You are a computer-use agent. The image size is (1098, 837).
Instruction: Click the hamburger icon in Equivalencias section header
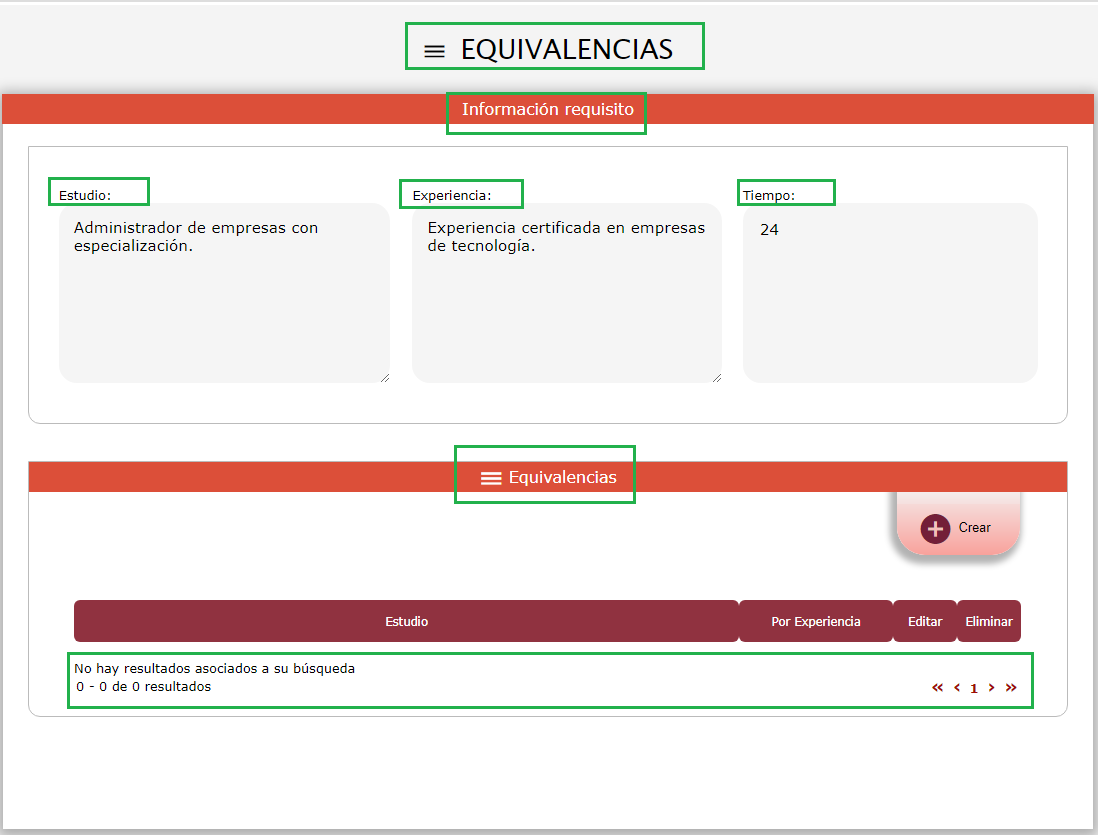(491, 478)
